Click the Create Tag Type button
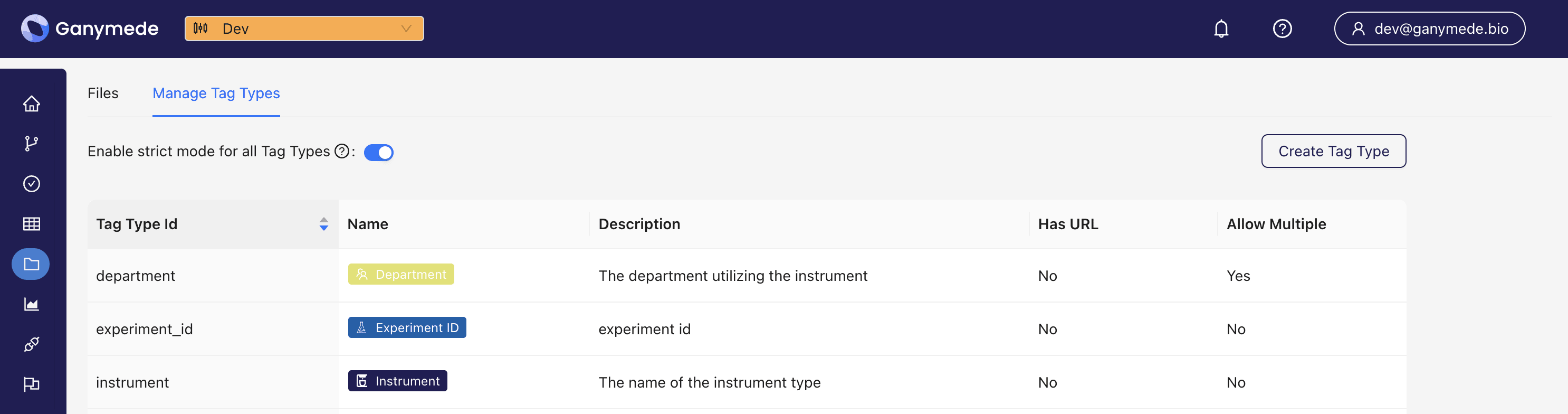Image resolution: width=1568 pixels, height=414 pixels. tap(1333, 151)
